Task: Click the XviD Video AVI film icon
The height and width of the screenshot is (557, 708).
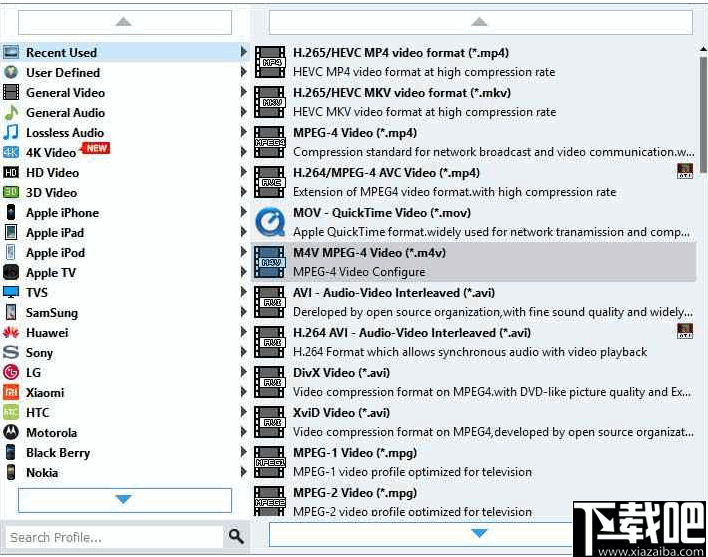Action: 270,422
